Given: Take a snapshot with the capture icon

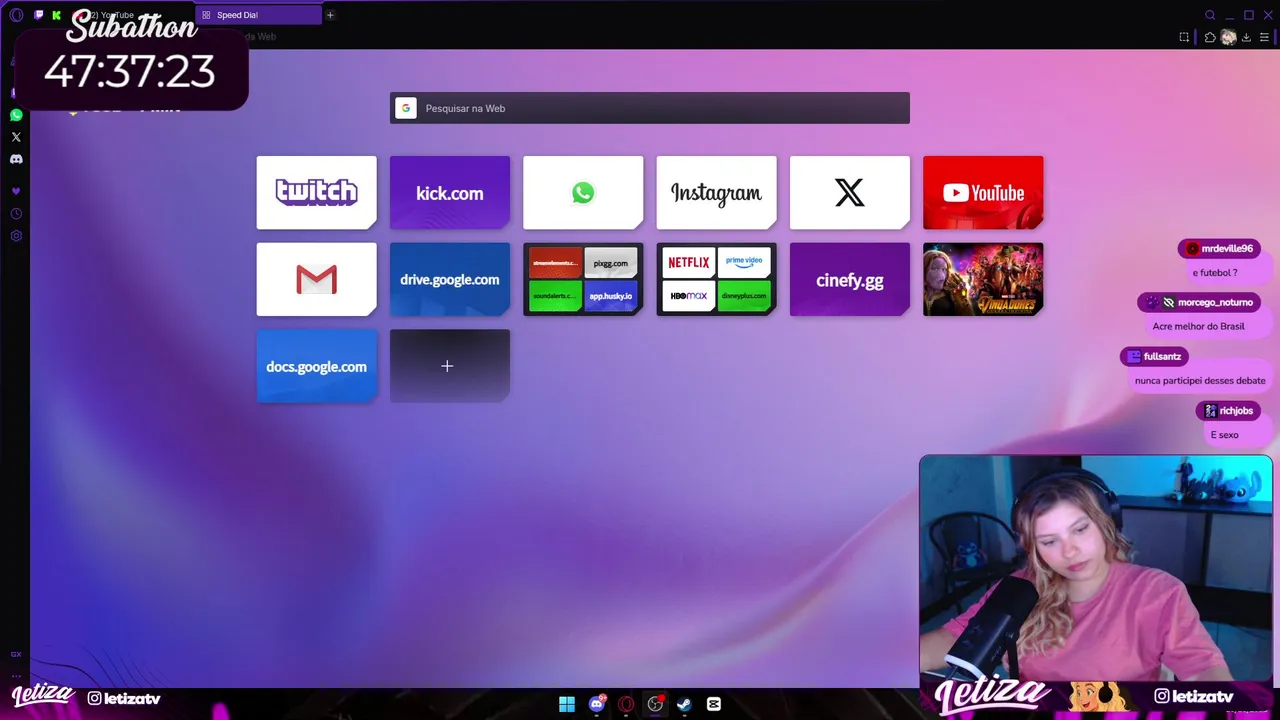Looking at the screenshot, I should [x=1184, y=37].
